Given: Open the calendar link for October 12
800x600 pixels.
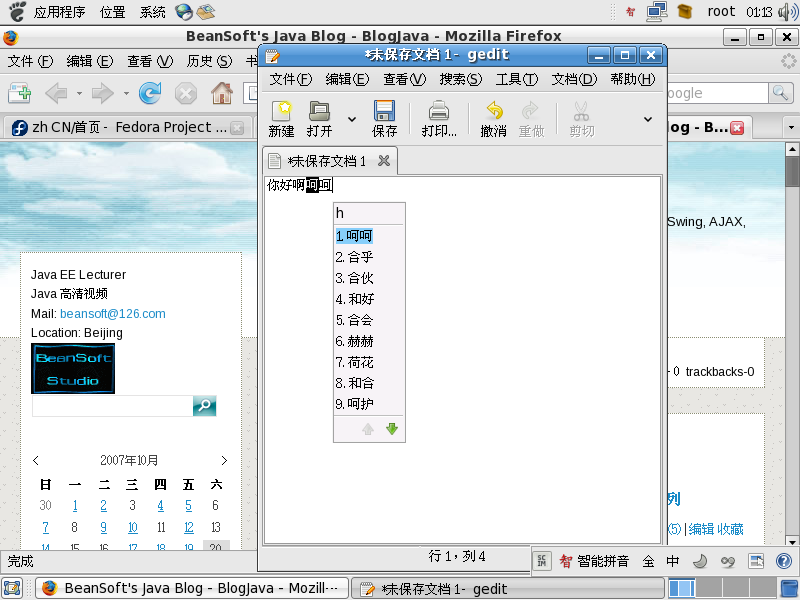Looking at the screenshot, I should (x=189, y=527).
